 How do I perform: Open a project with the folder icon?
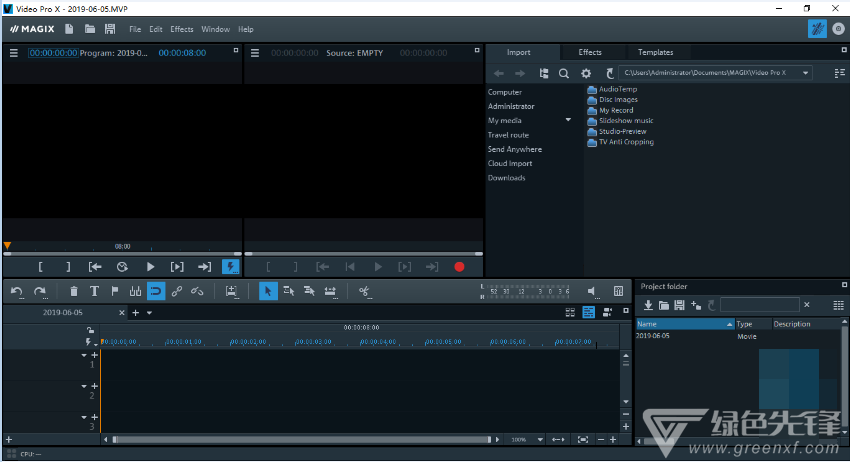point(89,29)
